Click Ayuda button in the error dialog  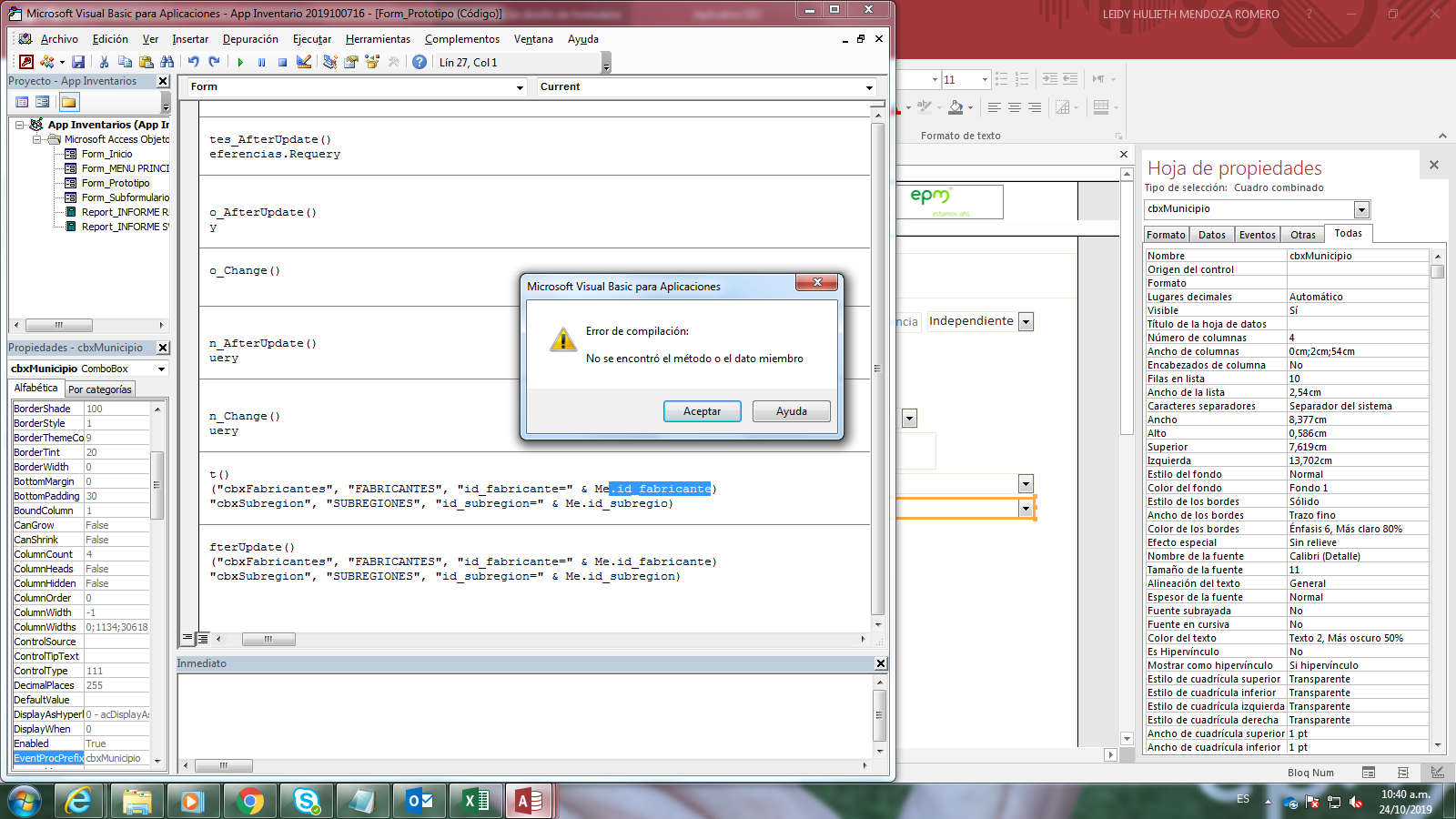tap(791, 411)
